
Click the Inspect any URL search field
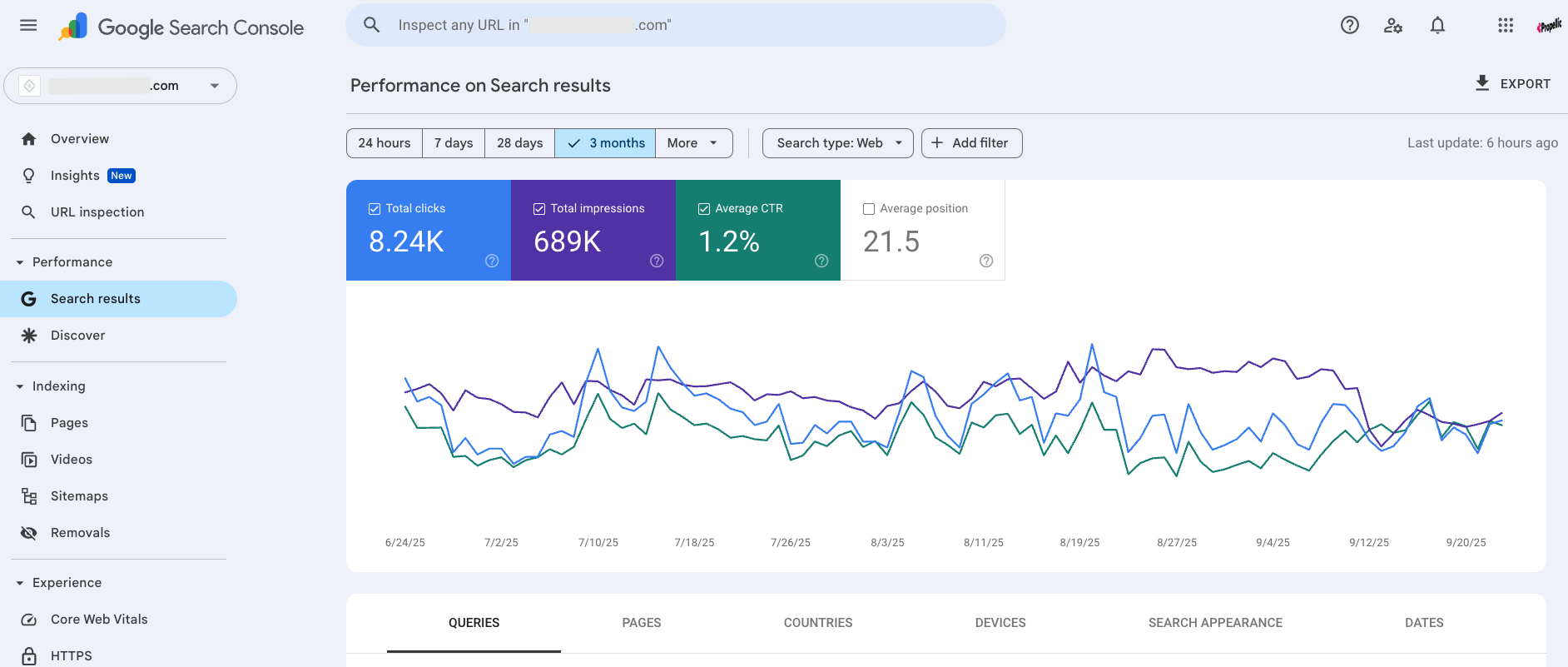click(674, 25)
